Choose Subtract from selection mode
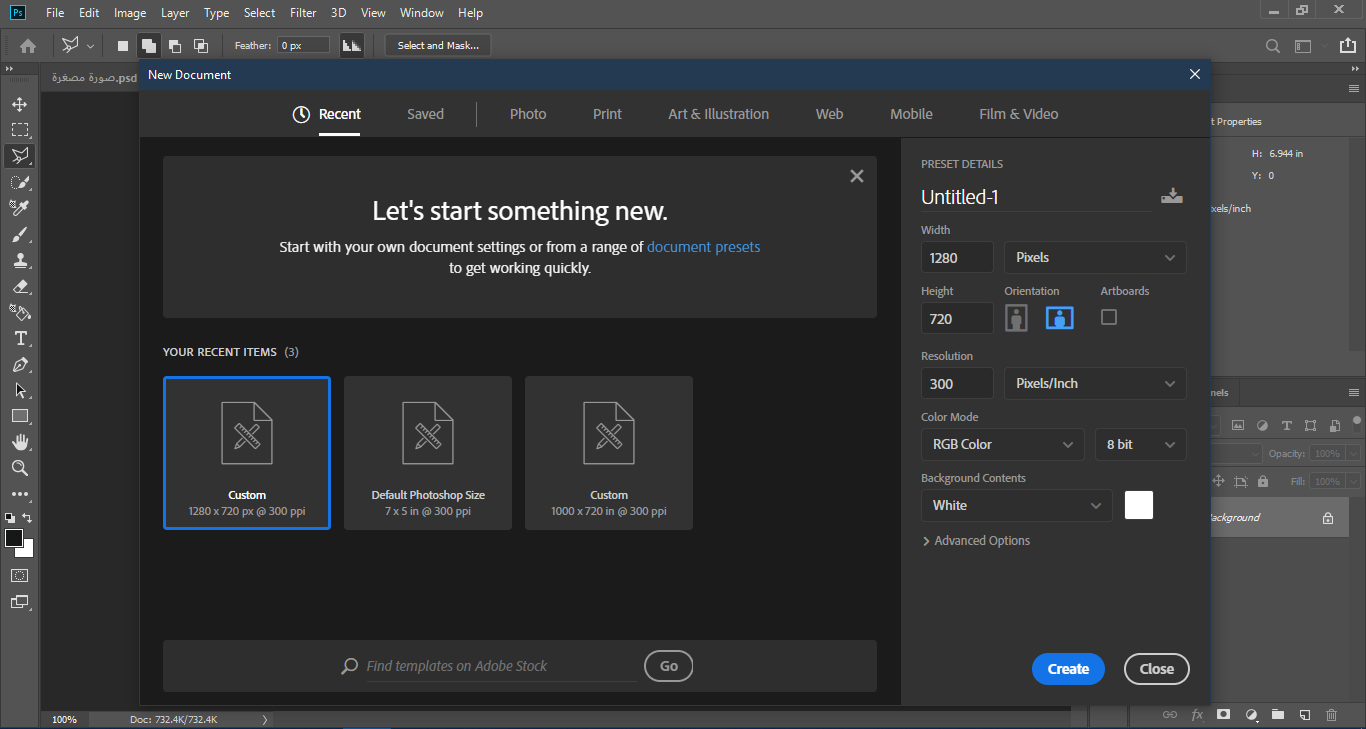1366x729 pixels. [175, 46]
